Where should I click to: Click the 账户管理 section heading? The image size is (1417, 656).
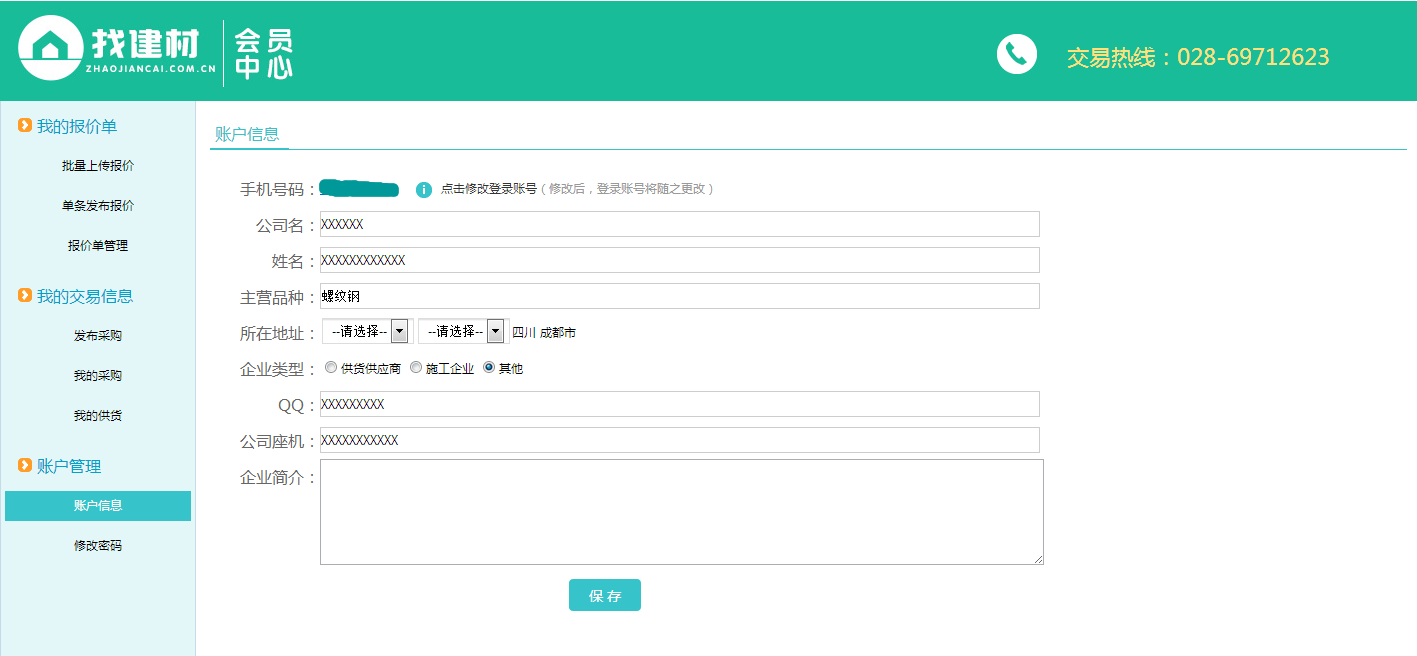pos(69,466)
